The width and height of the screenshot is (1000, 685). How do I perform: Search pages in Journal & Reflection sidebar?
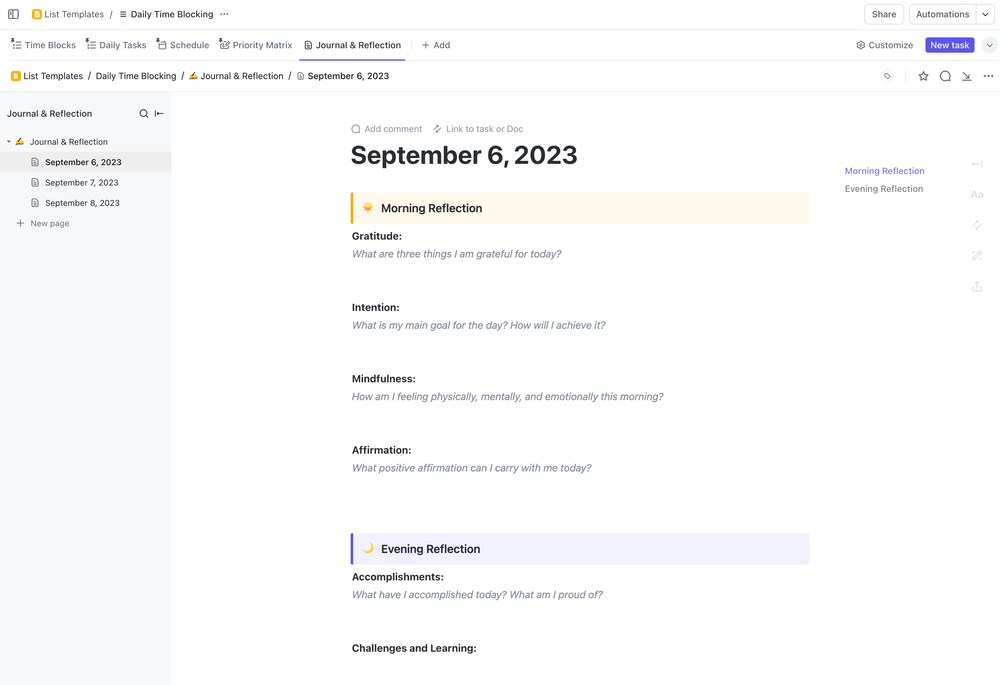pyautogui.click(x=144, y=114)
